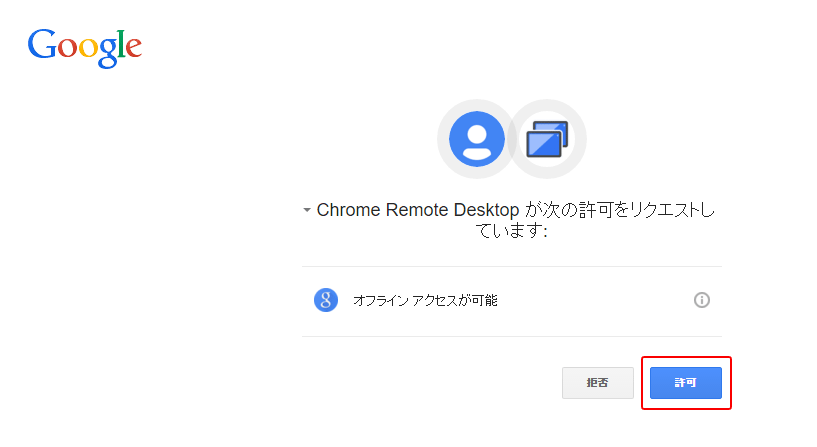
Task: Select the オフライン アクセスが可能 permission row
Action: tap(512, 301)
